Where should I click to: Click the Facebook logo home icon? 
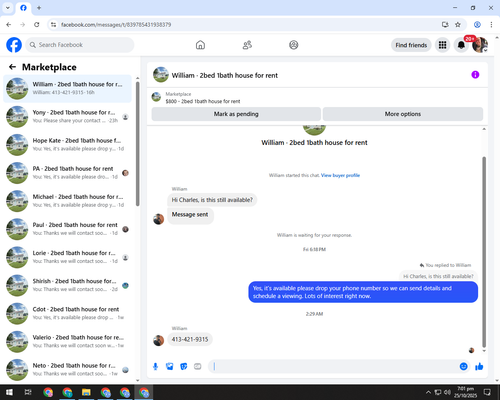(x=14, y=45)
